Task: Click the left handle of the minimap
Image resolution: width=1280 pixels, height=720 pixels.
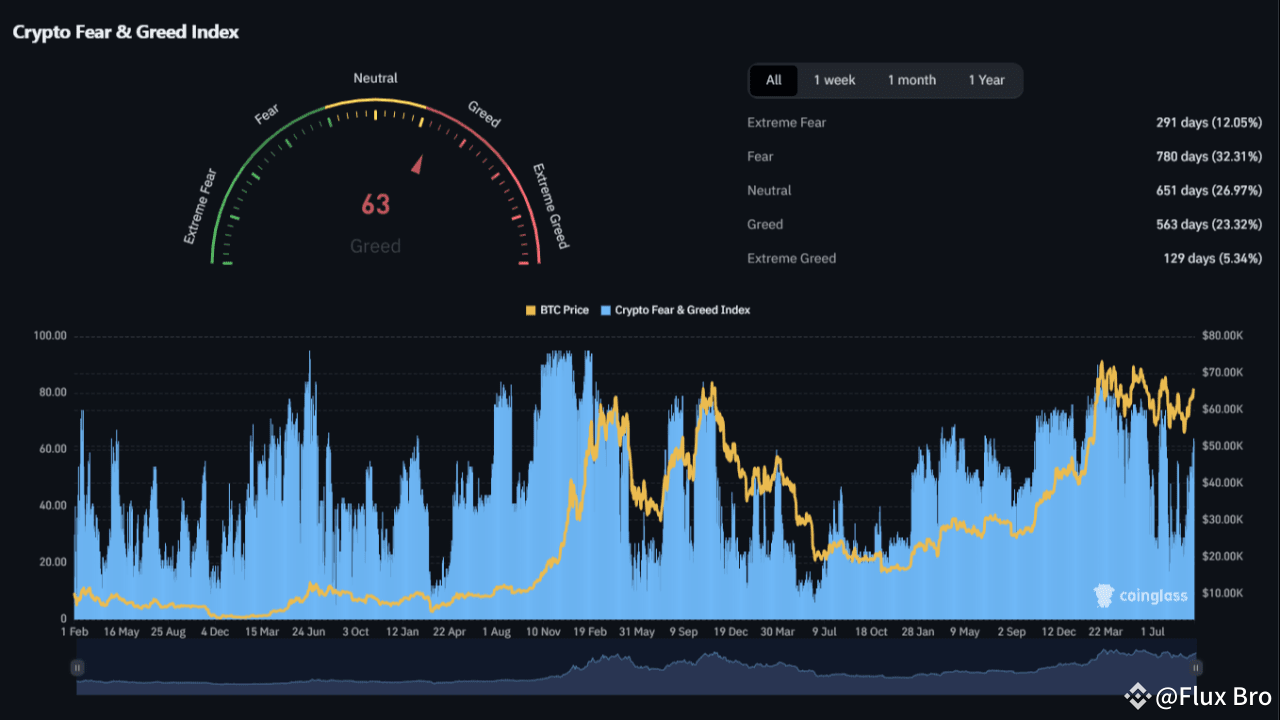Action: click(x=77, y=667)
